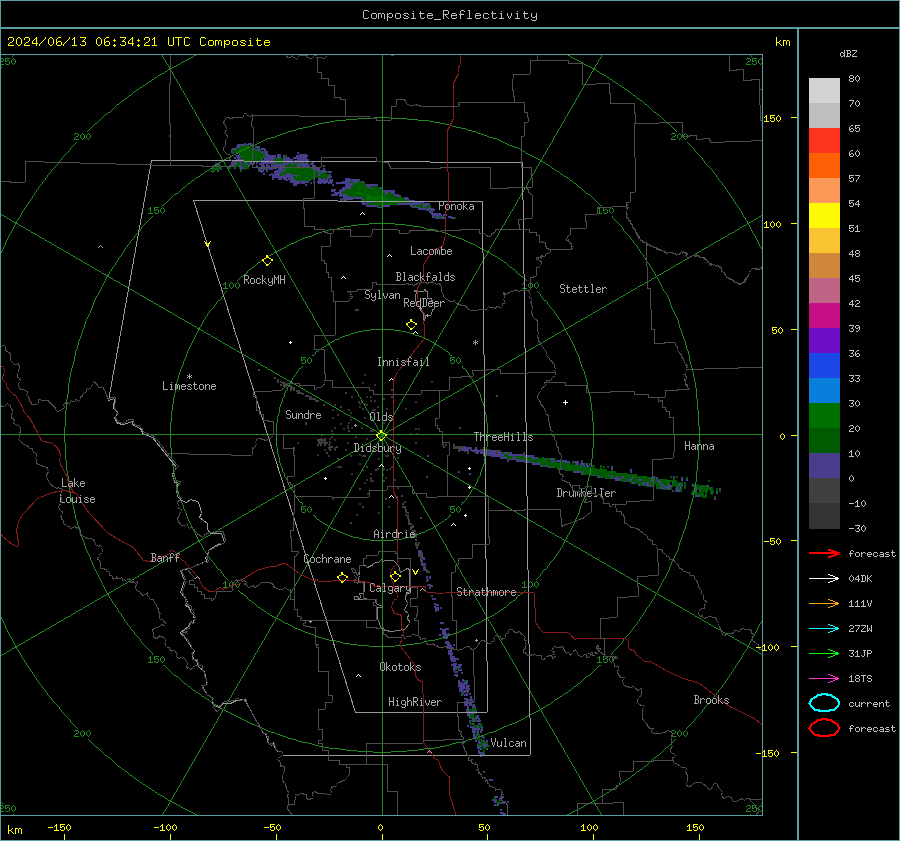Select the Okotoks label
The height and width of the screenshot is (841, 900).
pos(400,667)
